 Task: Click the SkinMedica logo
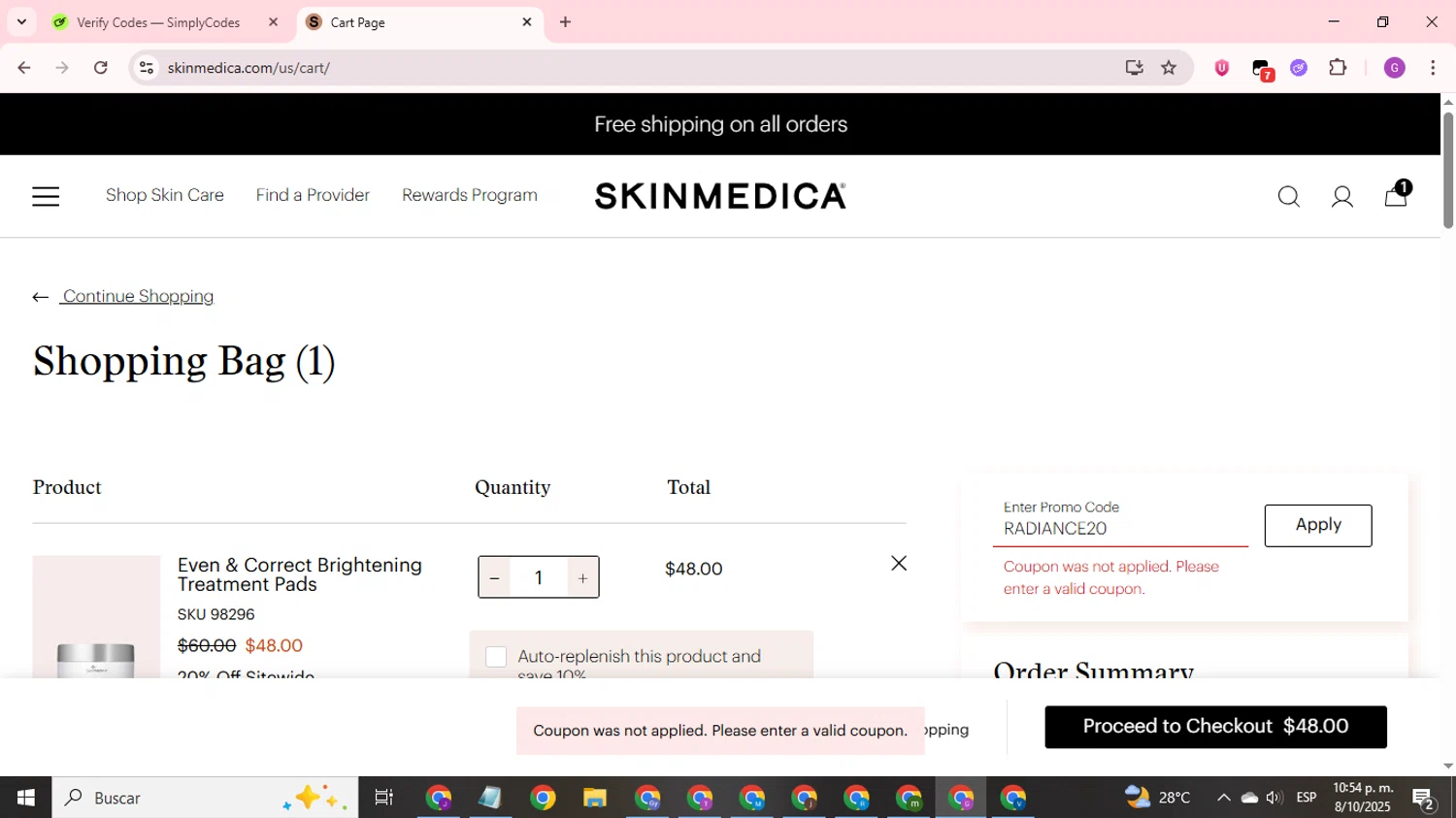pos(720,196)
